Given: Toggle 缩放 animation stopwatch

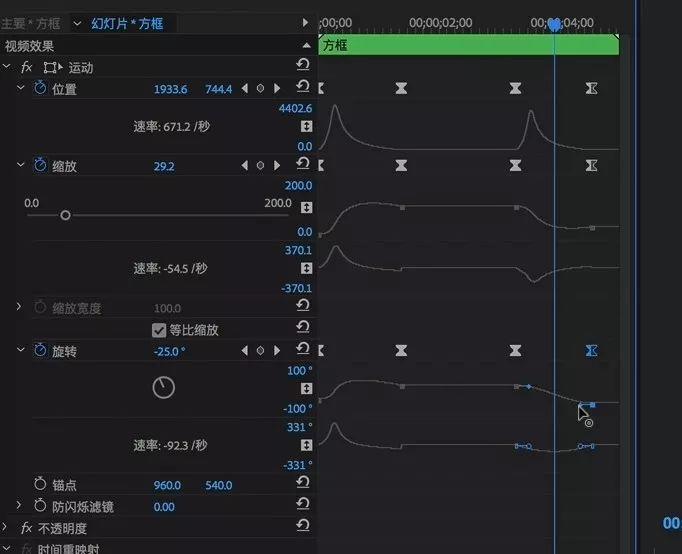Looking at the screenshot, I should point(40,165).
